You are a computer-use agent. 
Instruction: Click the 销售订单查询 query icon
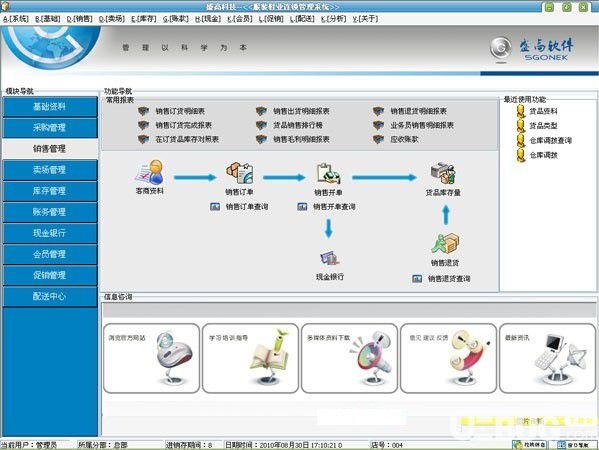point(215,207)
